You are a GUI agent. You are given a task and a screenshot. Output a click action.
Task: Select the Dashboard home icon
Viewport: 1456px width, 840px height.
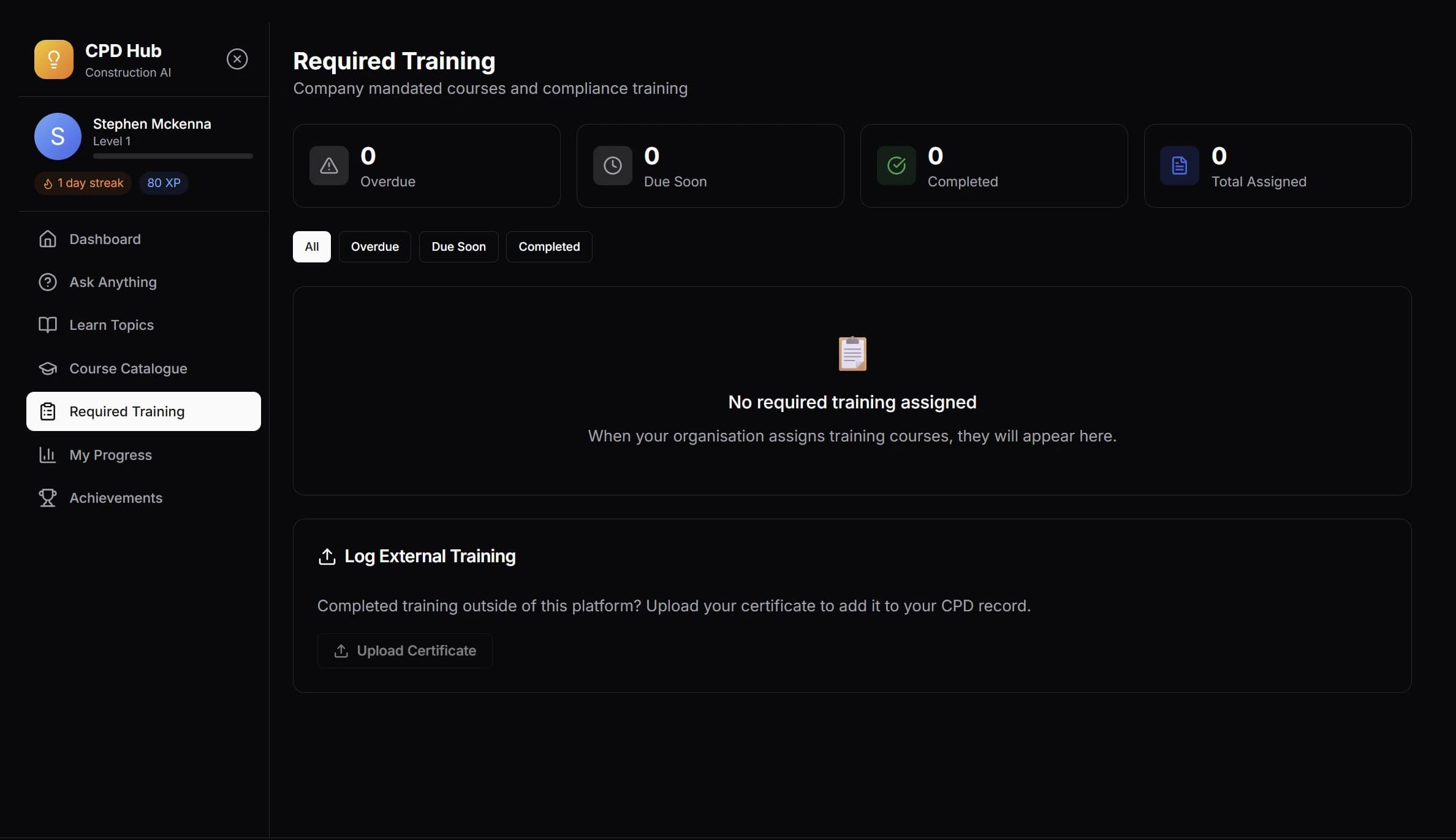coord(47,239)
